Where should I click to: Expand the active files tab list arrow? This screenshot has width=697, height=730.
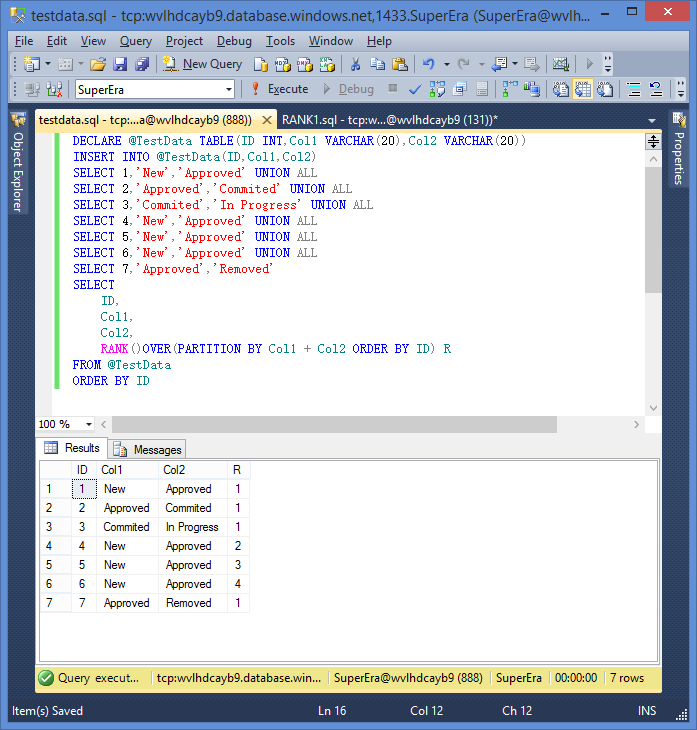[654, 119]
